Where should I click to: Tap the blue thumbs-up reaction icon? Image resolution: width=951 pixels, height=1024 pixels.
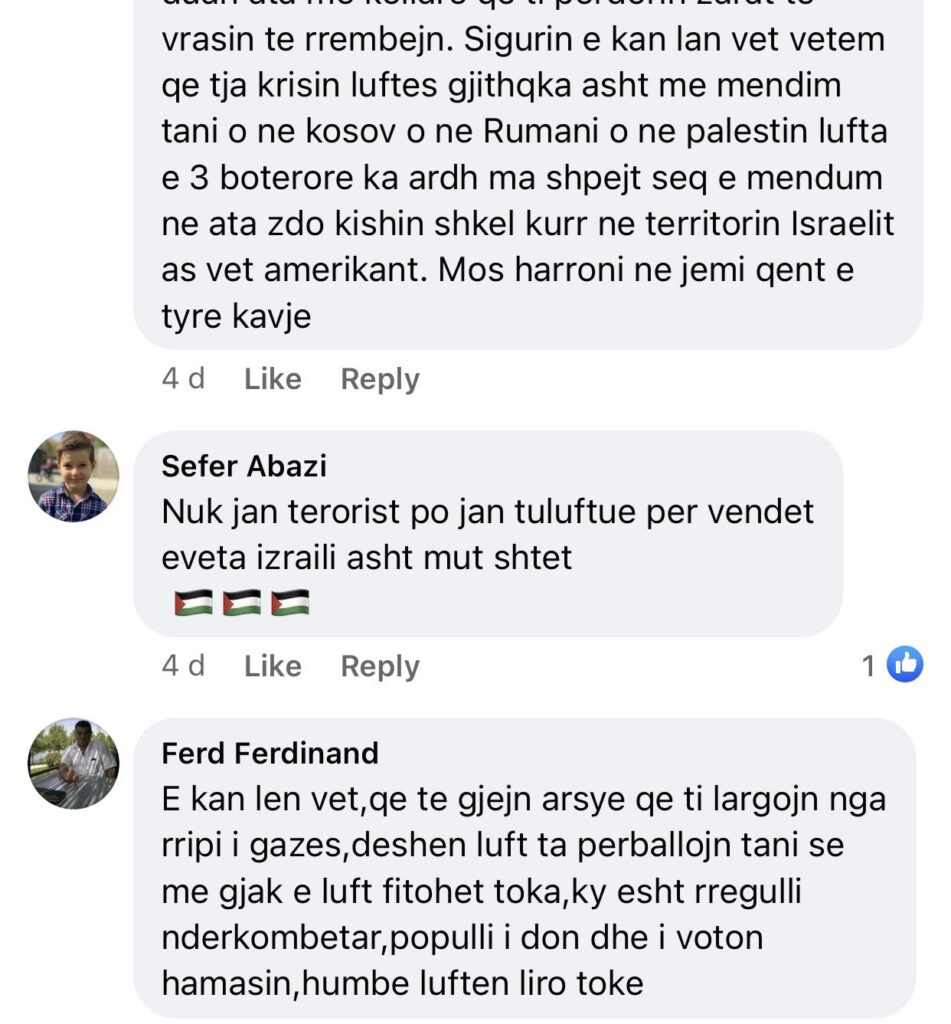(905, 665)
